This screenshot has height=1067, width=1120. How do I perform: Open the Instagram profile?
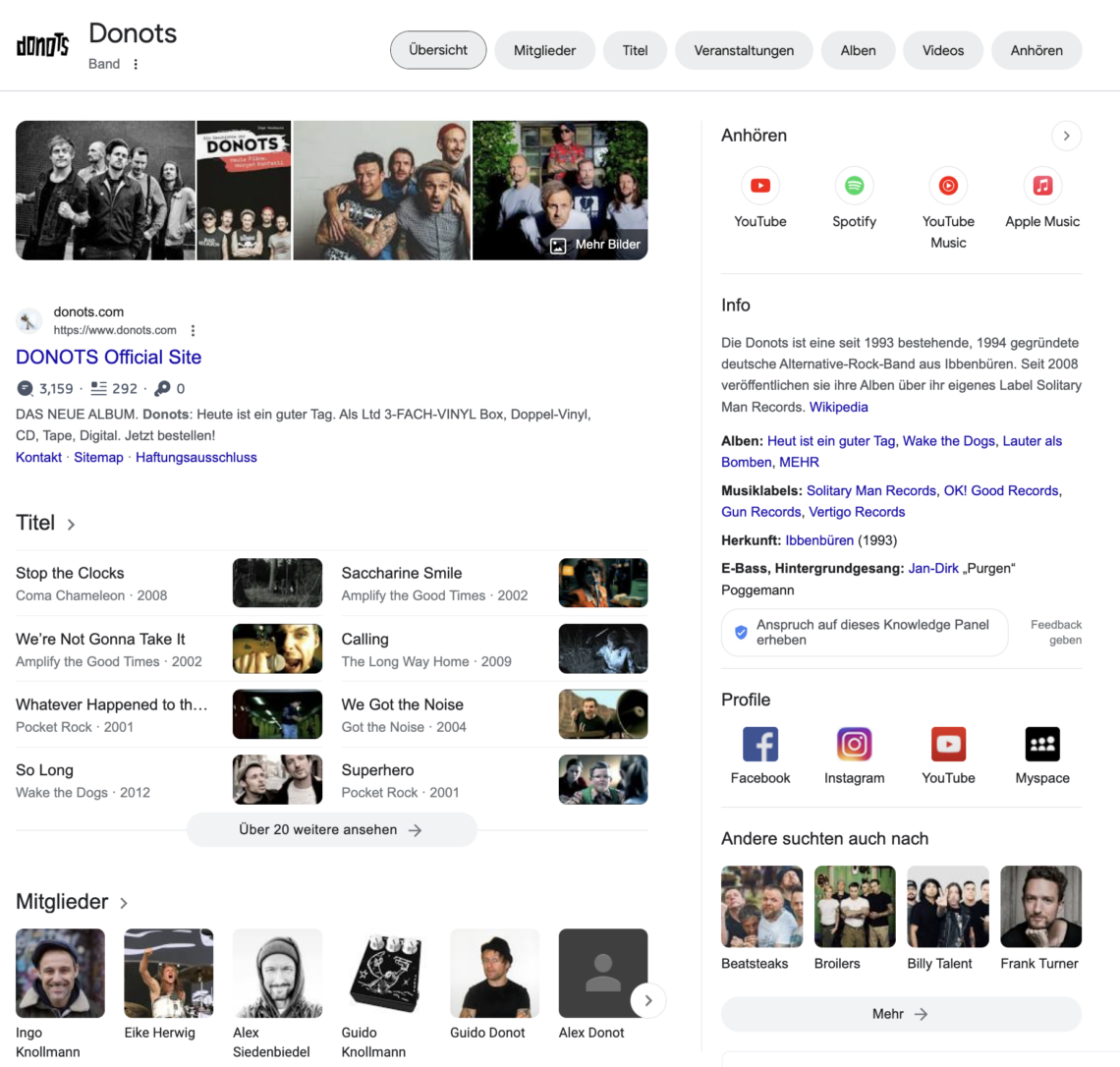point(855,744)
